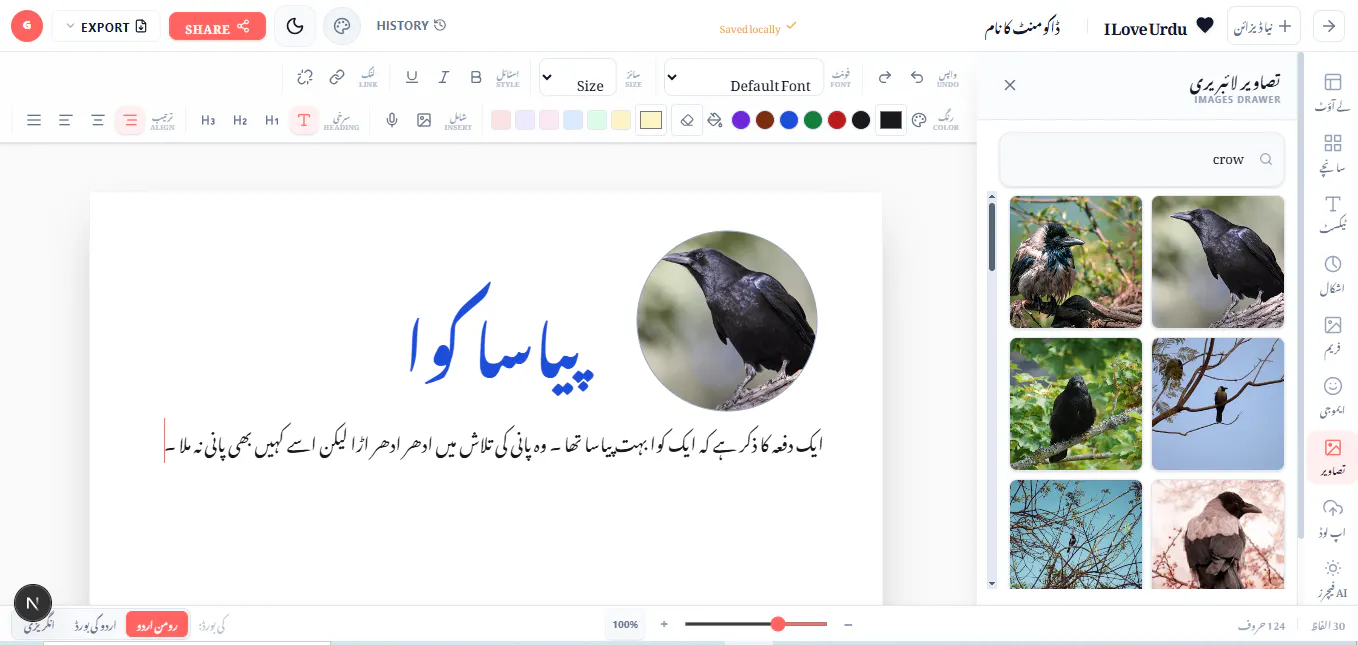Toggle italic formatting
The width and height of the screenshot is (1358, 645).
pos(444,77)
